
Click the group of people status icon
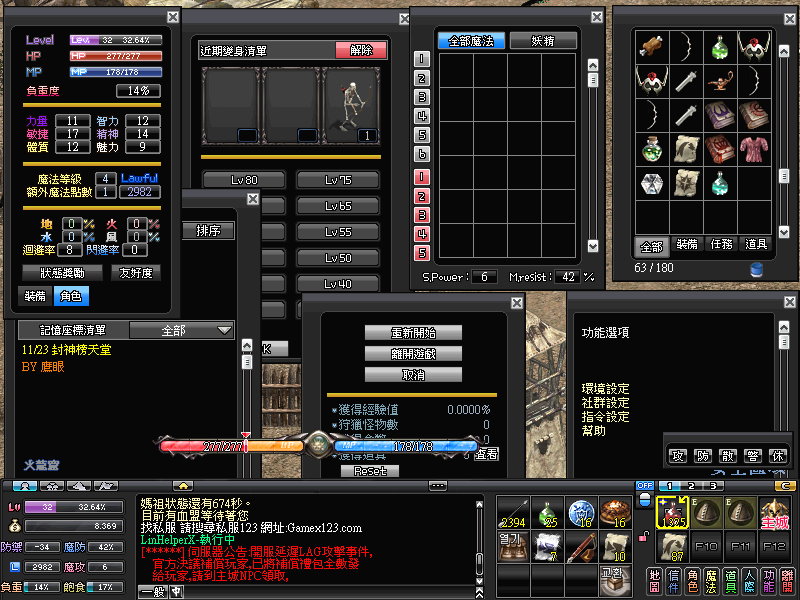click(52, 486)
